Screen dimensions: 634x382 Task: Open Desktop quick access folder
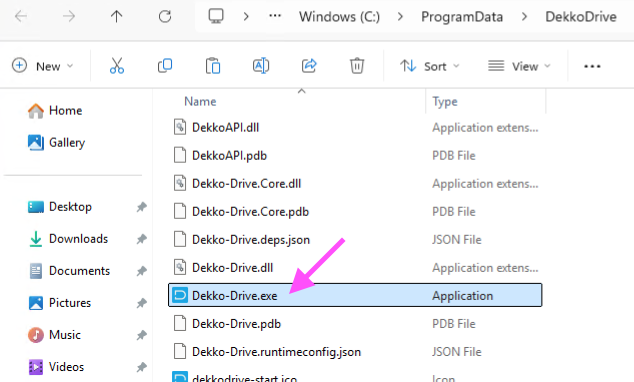coord(59,207)
